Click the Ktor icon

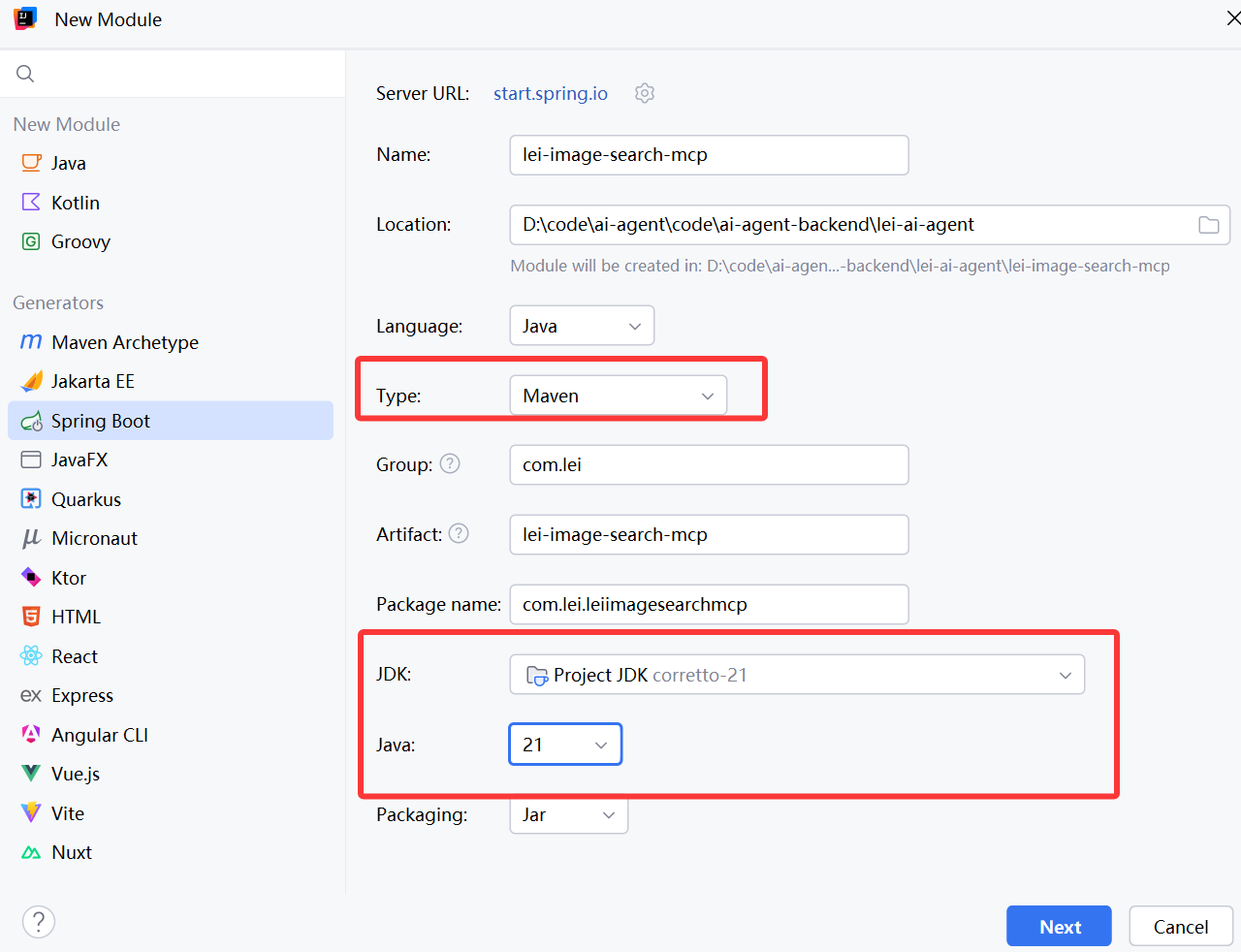click(x=31, y=577)
